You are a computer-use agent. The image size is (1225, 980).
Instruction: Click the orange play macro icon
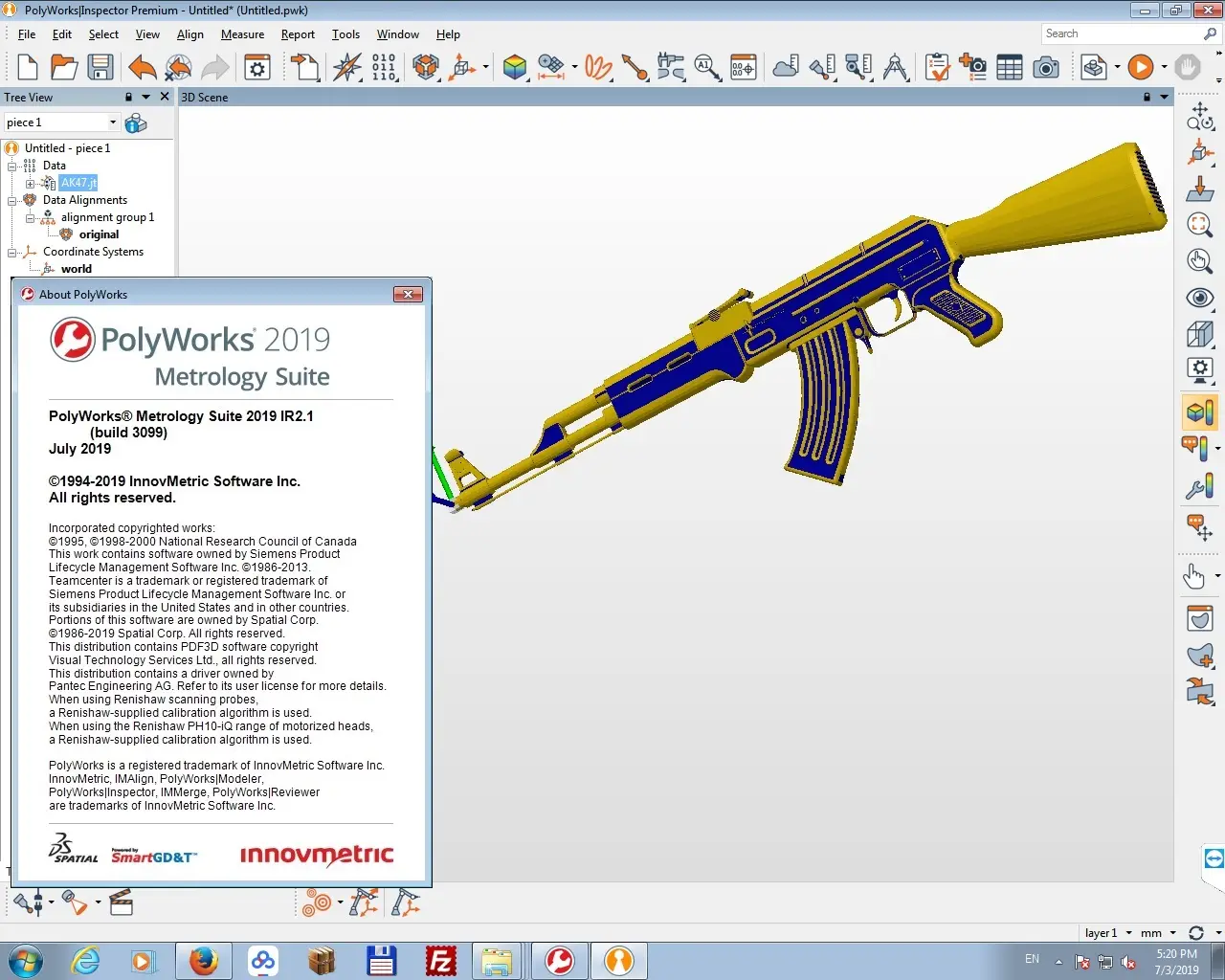tap(1140, 67)
